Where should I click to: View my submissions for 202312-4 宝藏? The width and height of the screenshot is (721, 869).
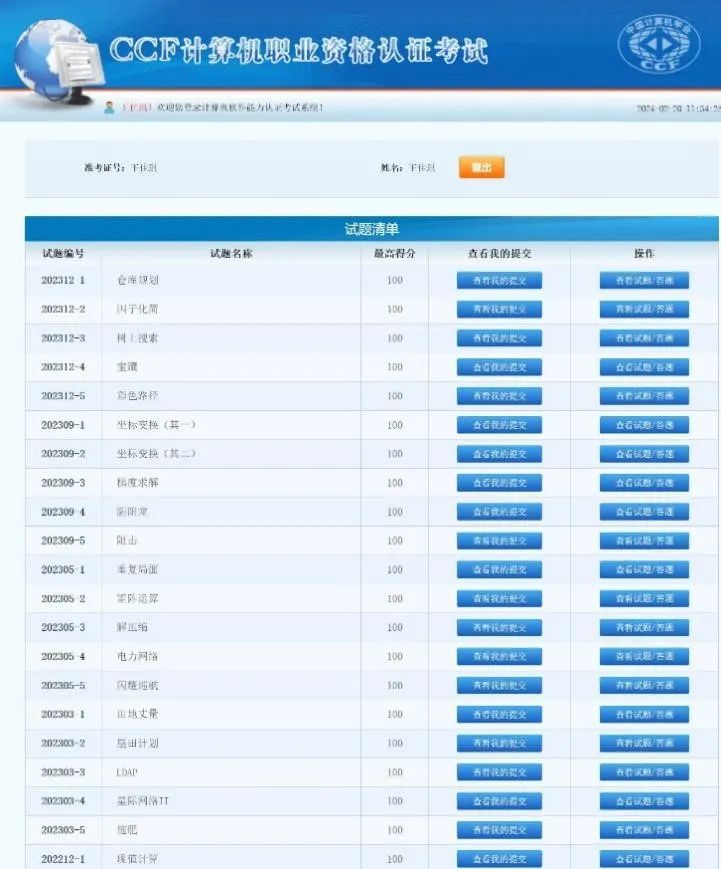(499, 367)
